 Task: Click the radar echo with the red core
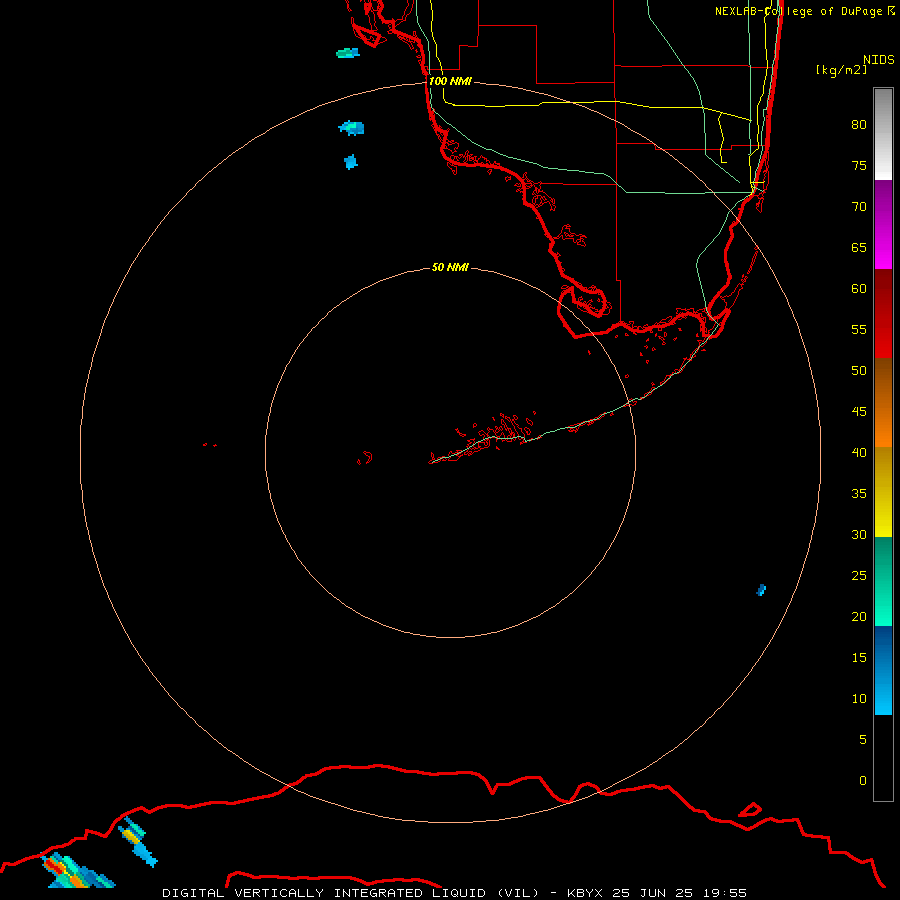pyautogui.click(x=77, y=871)
